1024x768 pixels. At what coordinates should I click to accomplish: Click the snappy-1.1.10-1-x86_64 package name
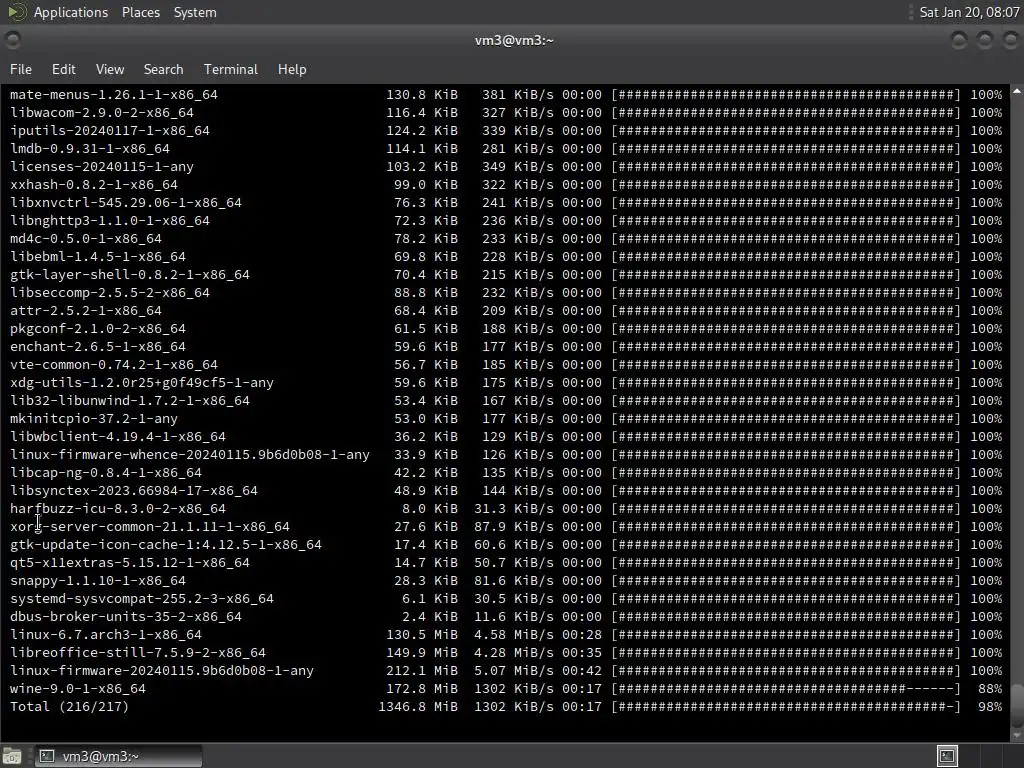coord(98,581)
